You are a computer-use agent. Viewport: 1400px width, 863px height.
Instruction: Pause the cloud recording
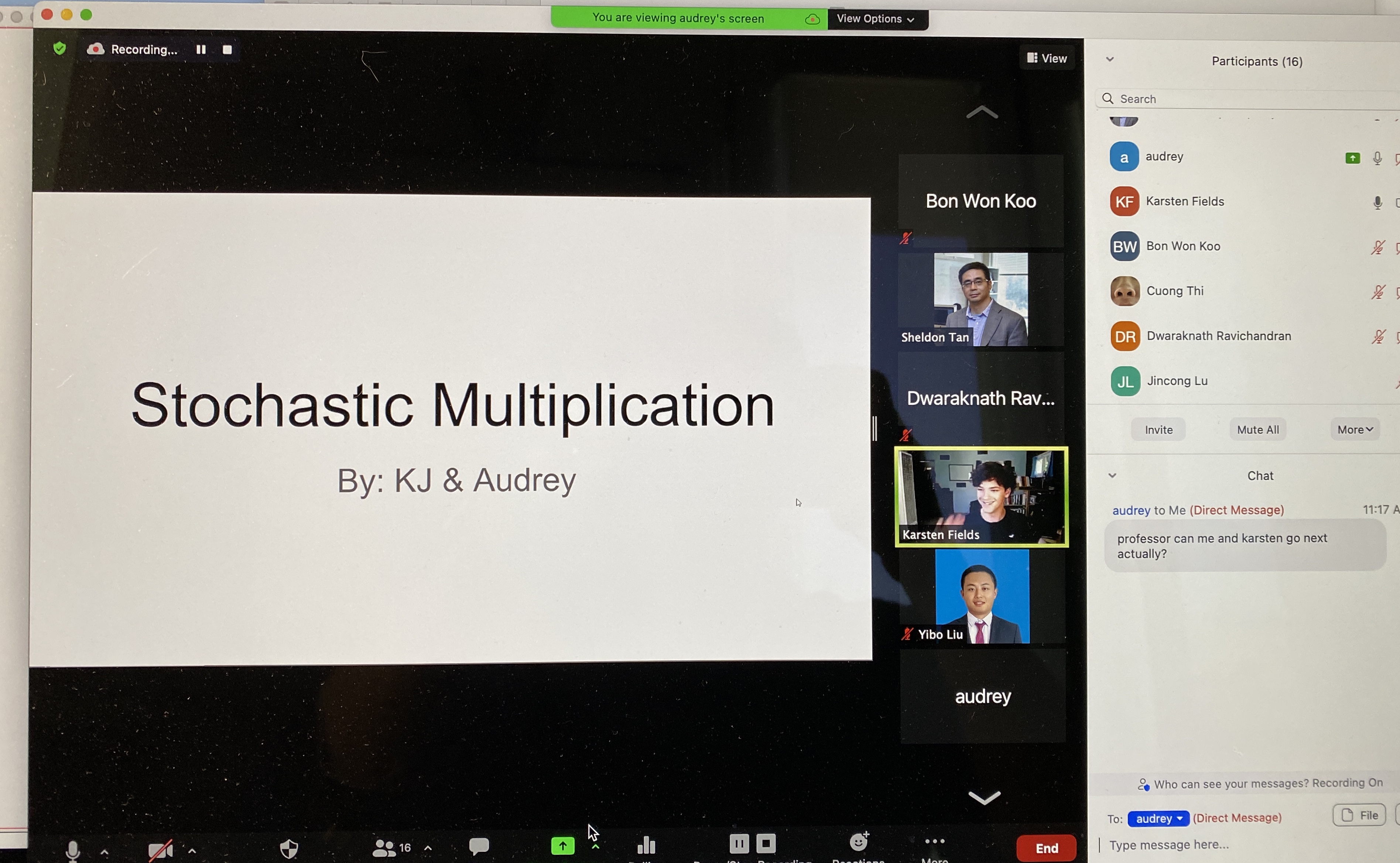click(201, 49)
